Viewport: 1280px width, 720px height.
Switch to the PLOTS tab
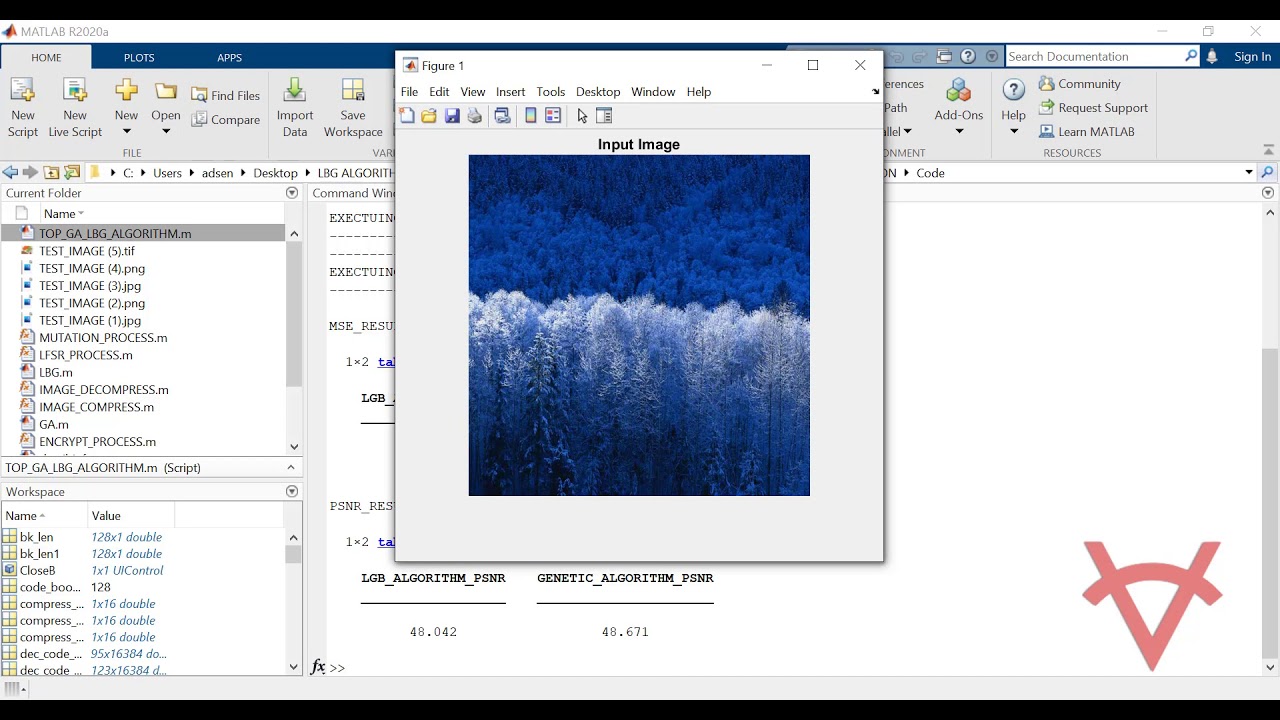point(139,58)
